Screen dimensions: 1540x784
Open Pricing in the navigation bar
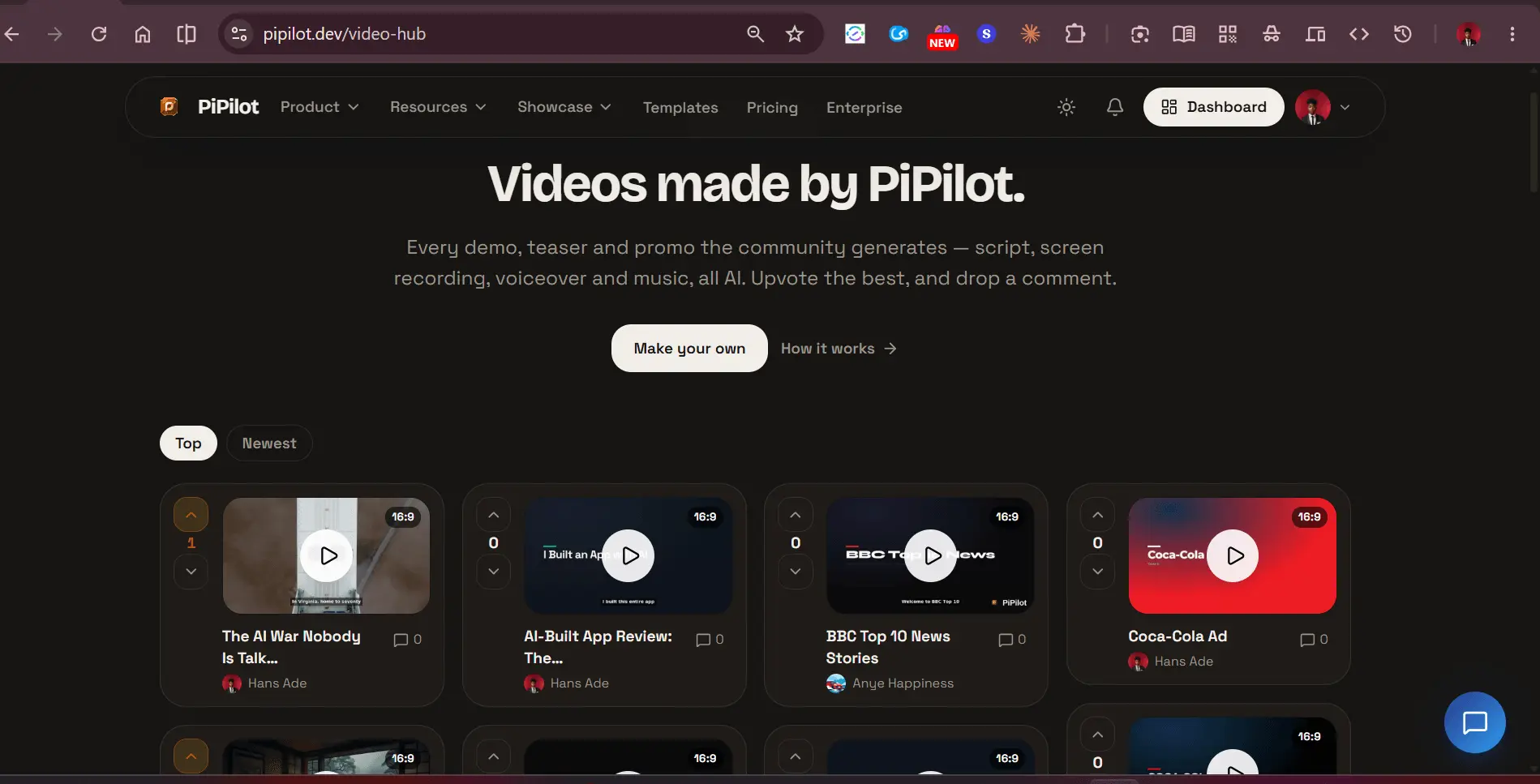[x=772, y=107]
